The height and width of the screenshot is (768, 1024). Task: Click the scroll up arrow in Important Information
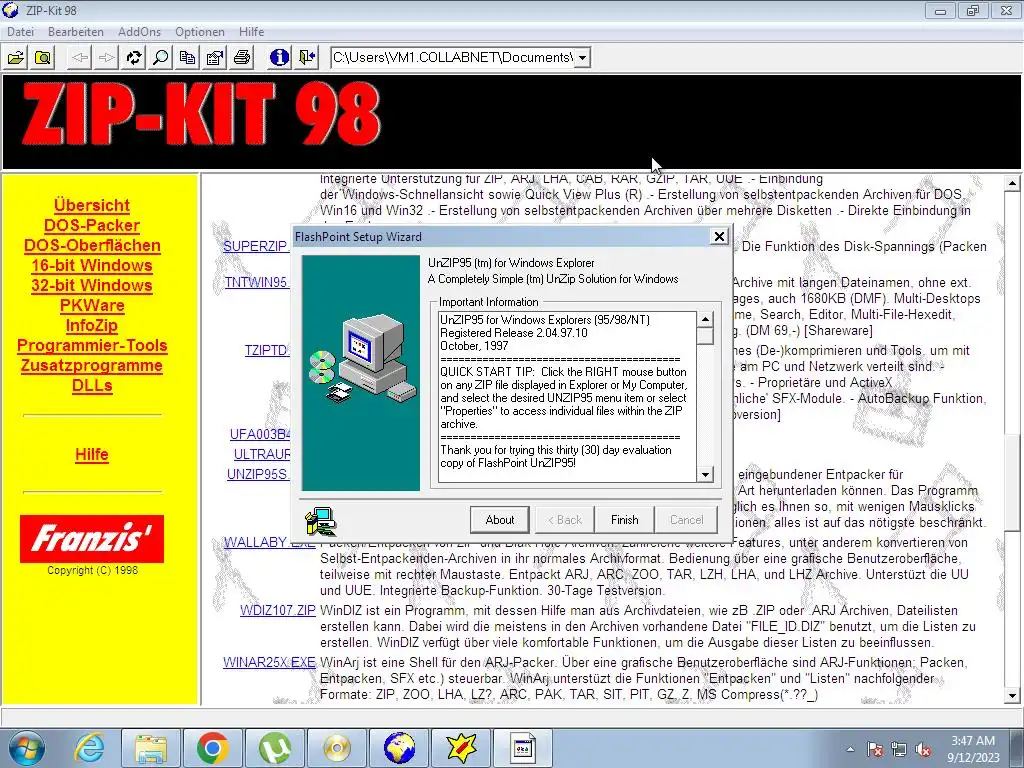click(x=705, y=319)
